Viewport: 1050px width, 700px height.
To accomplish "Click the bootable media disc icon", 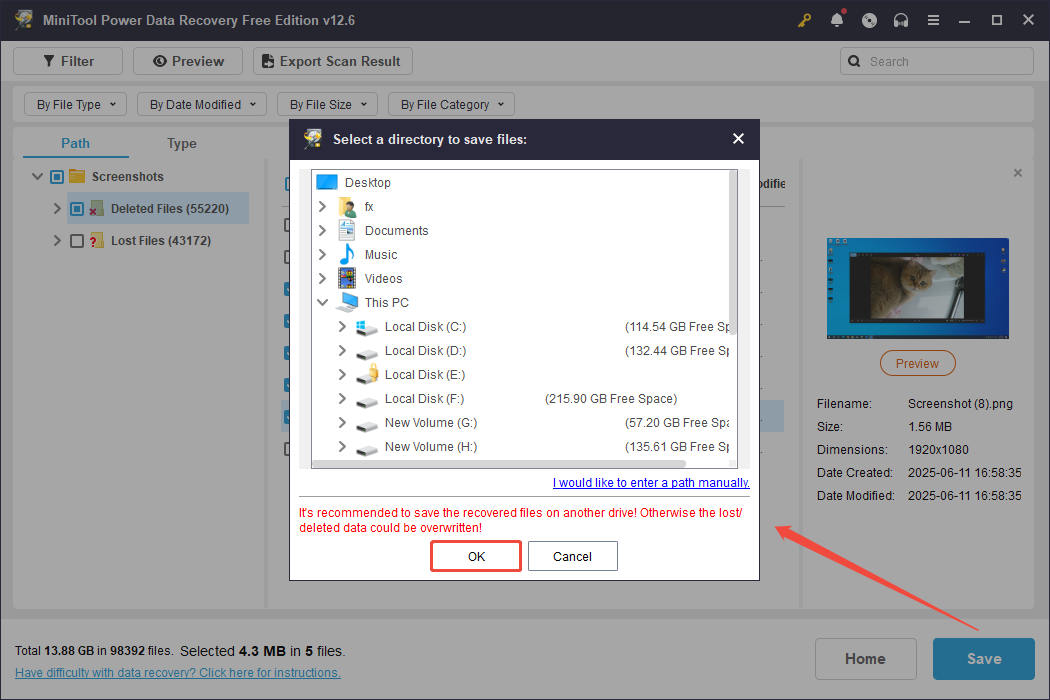I will (x=869, y=19).
